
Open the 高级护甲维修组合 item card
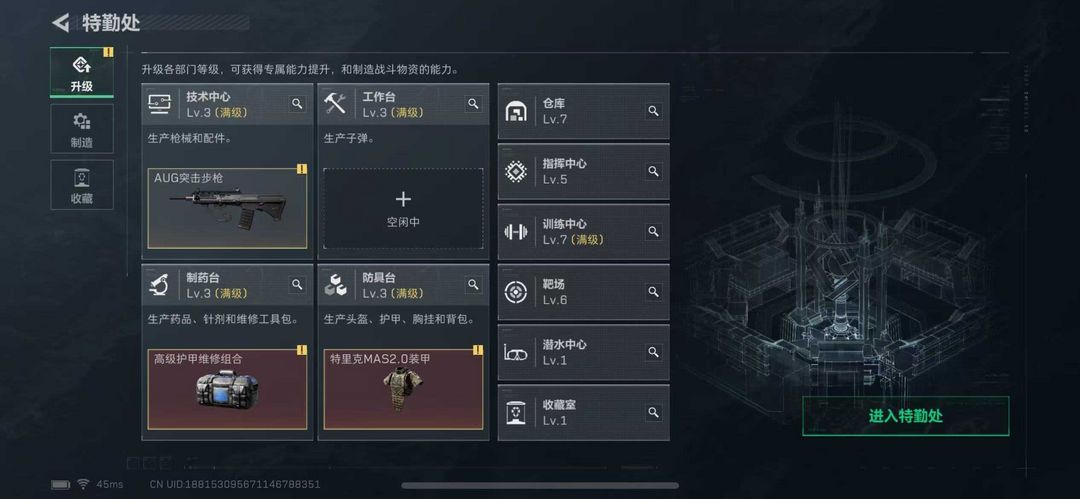pyautogui.click(x=227, y=389)
